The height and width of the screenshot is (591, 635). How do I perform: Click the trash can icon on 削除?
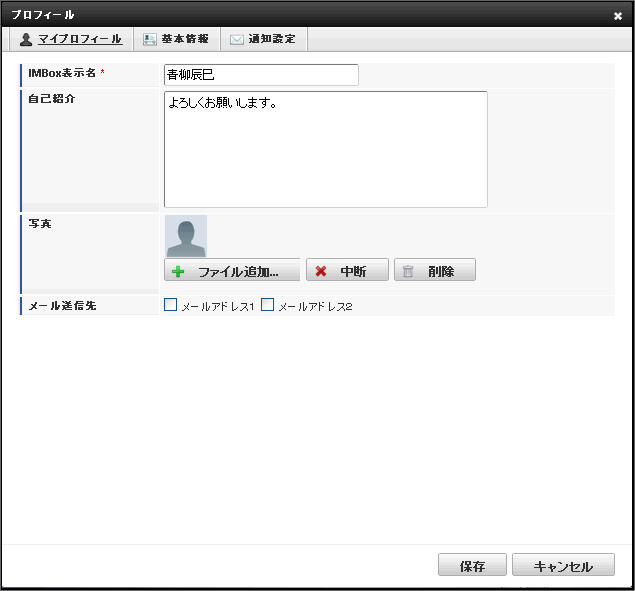coord(408,271)
